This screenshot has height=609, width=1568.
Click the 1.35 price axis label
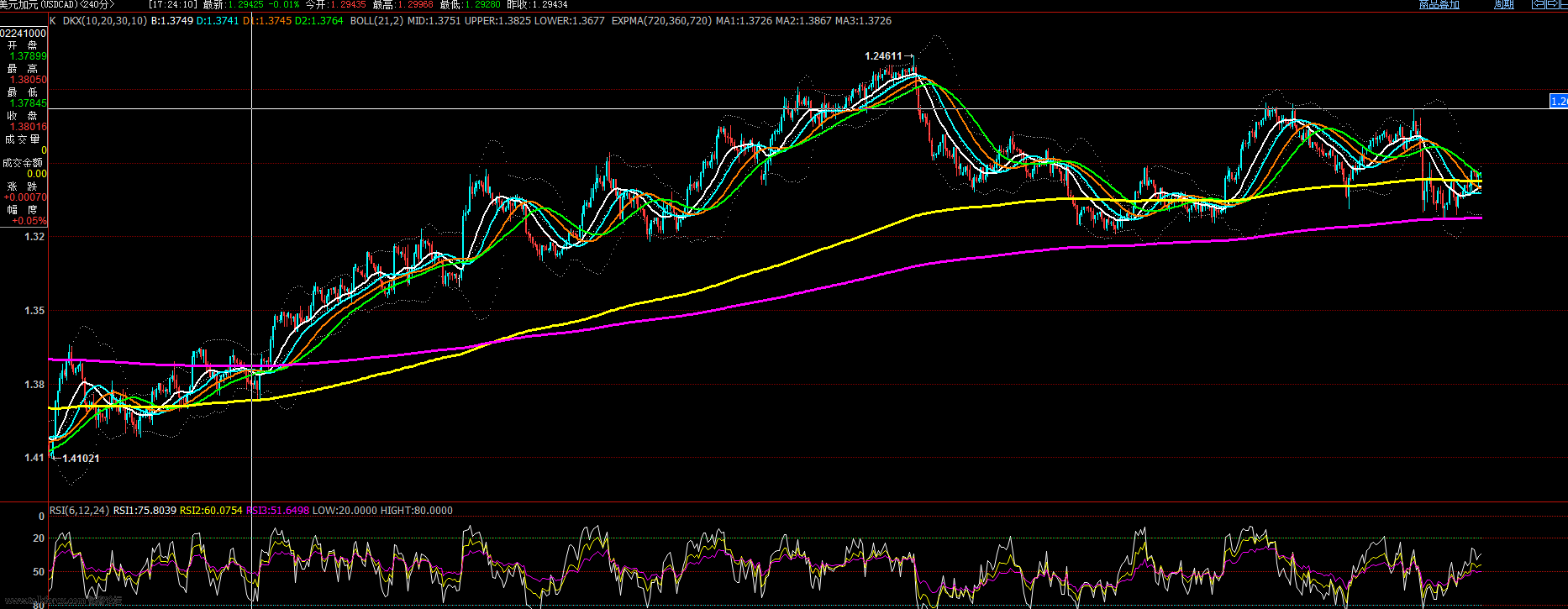(34, 311)
